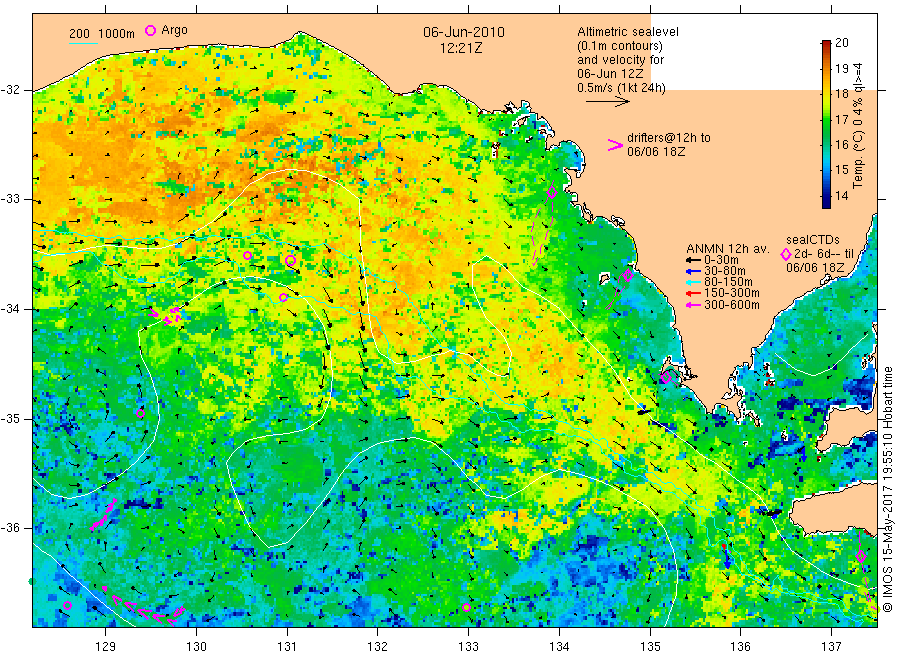Click the magenta 300-600m legend arrow

695,305
